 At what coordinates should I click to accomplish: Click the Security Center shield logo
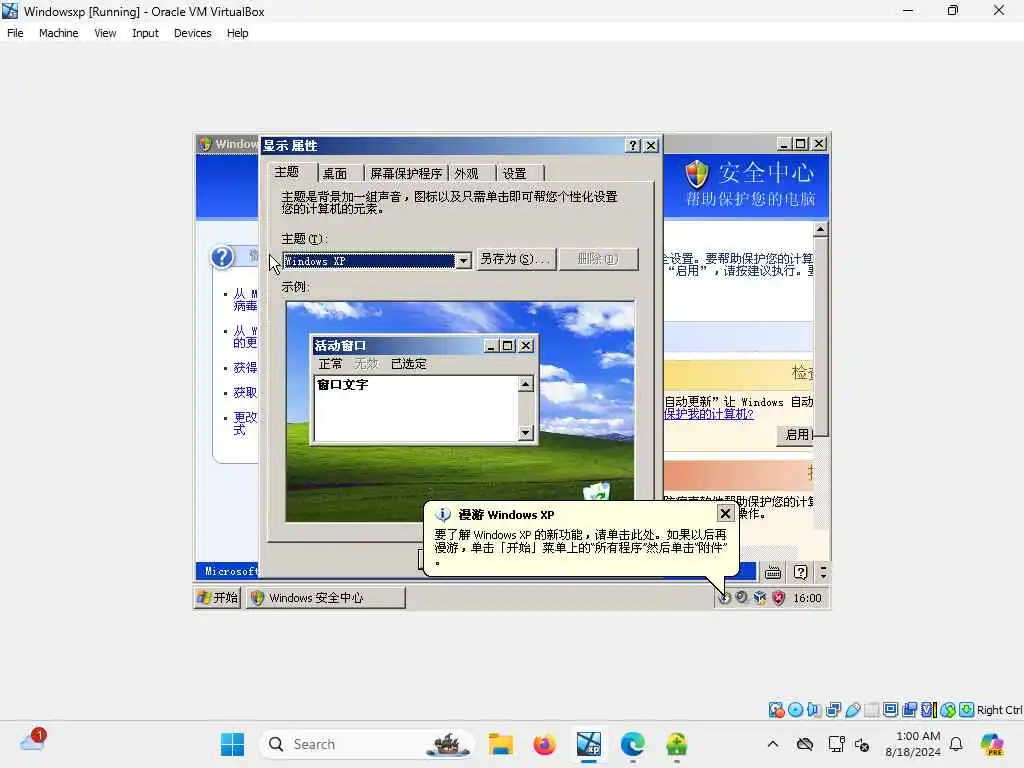[697, 174]
